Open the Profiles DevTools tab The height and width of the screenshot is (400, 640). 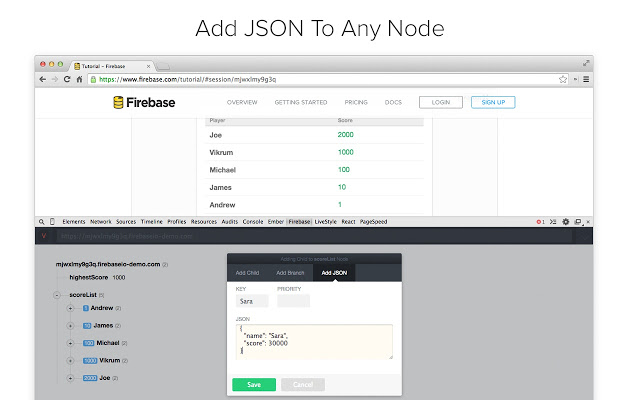pyautogui.click(x=177, y=222)
